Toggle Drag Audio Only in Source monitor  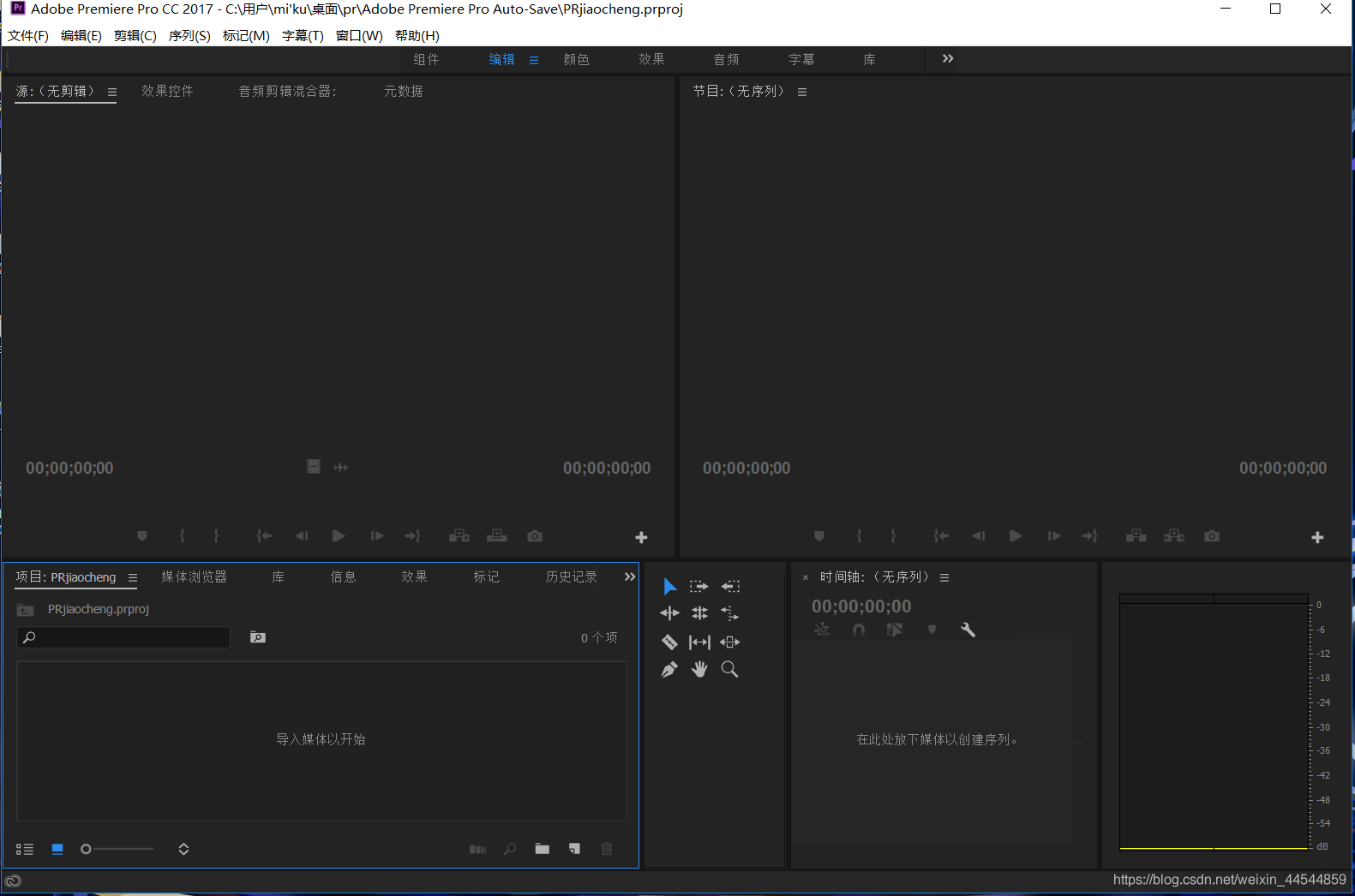341,467
